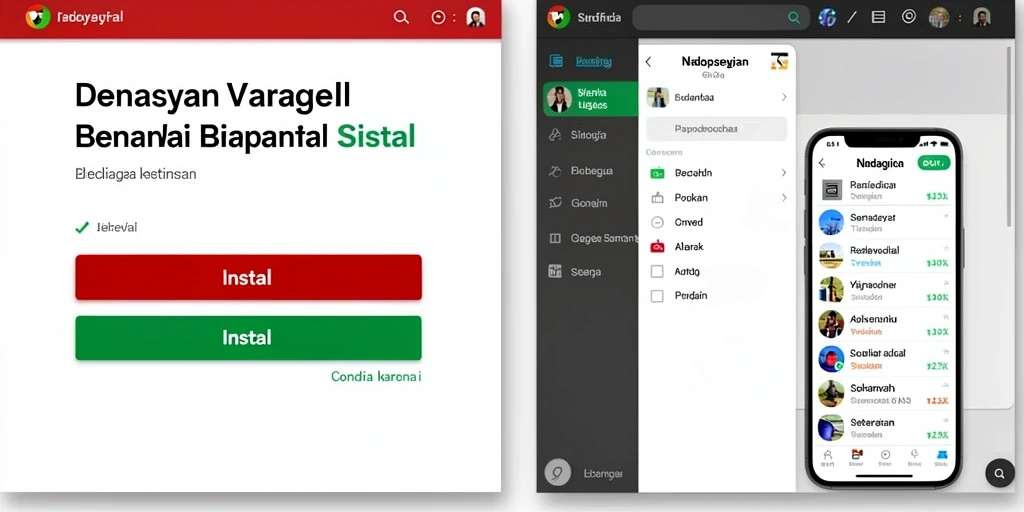This screenshot has height=512, width=1024.
Task: Open the Condia karenai link
Action: coord(376,376)
